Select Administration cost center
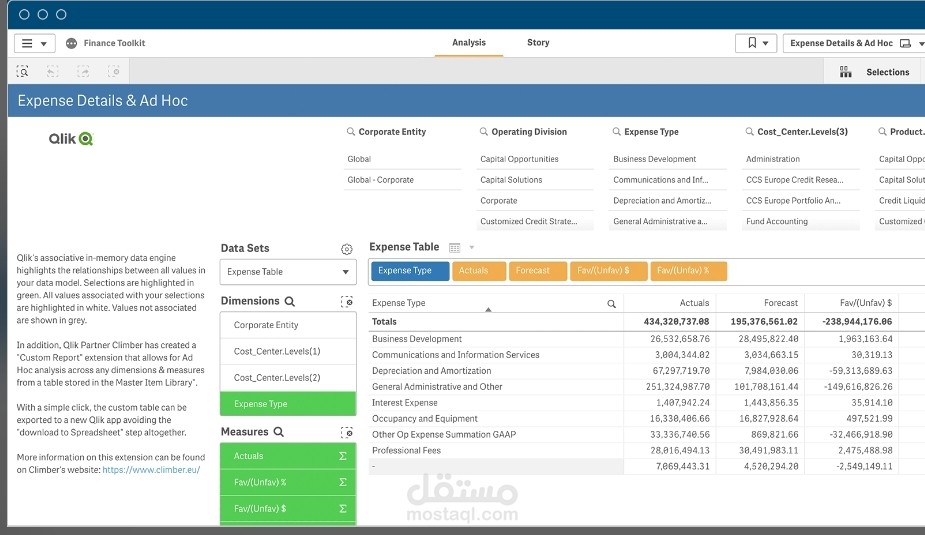The width and height of the screenshot is (925, 535). tap(801, 159)
